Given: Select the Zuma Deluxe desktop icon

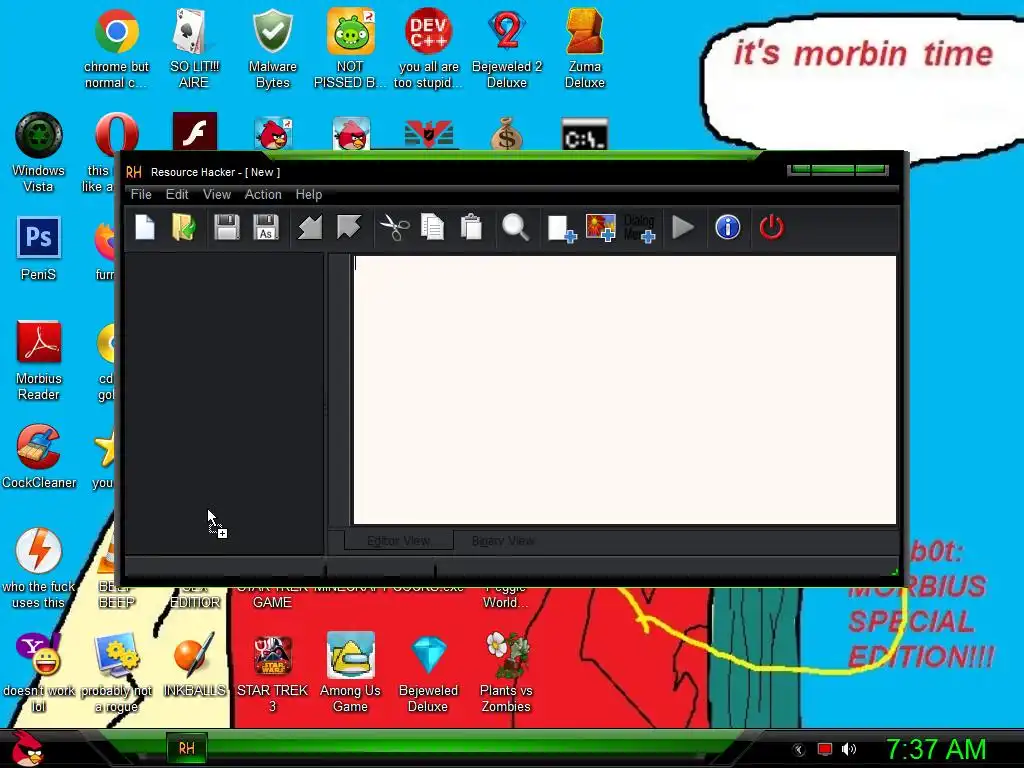Looking at the screenshot, I should pyautogui.click(x=584, y=49).
